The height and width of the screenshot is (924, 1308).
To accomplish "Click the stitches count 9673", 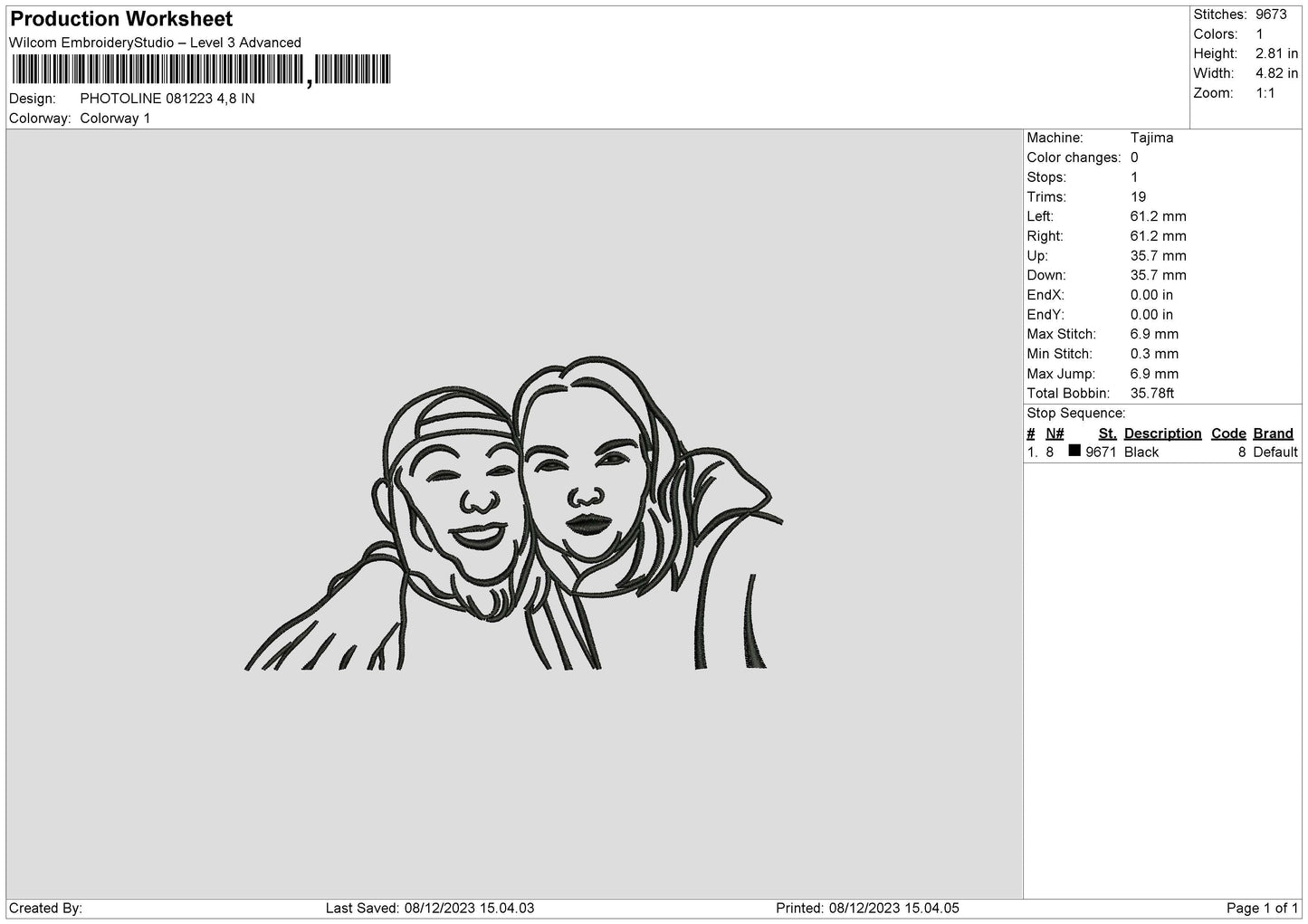I will pos(1271,14).
